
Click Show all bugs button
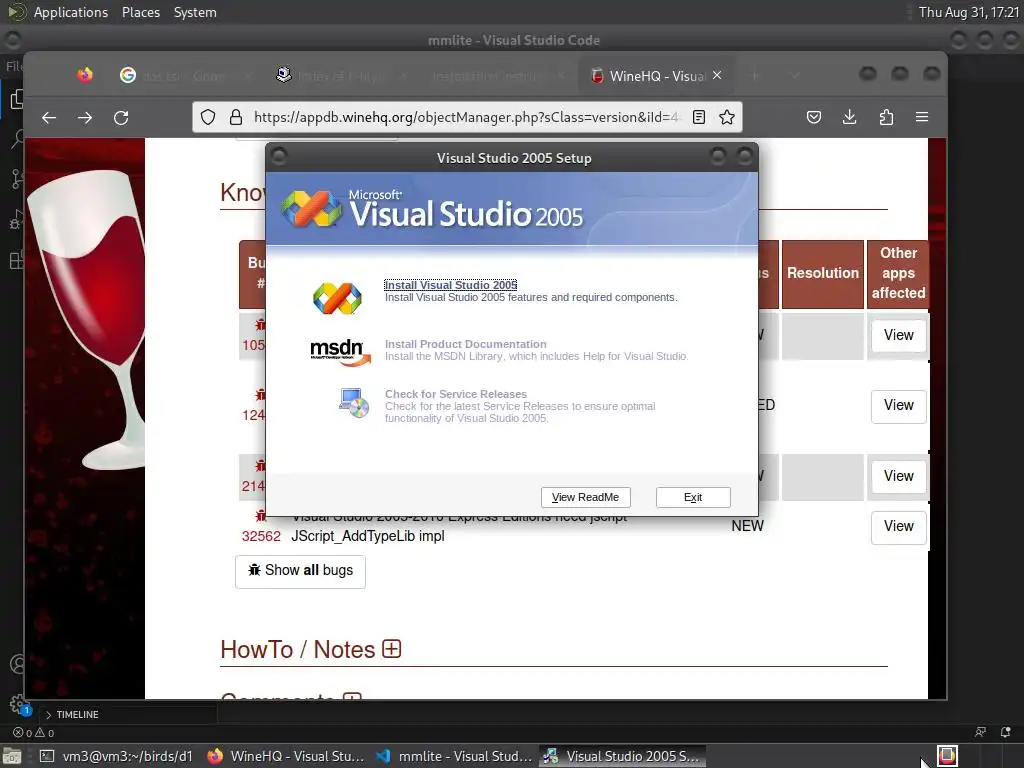tap(300, 571)
